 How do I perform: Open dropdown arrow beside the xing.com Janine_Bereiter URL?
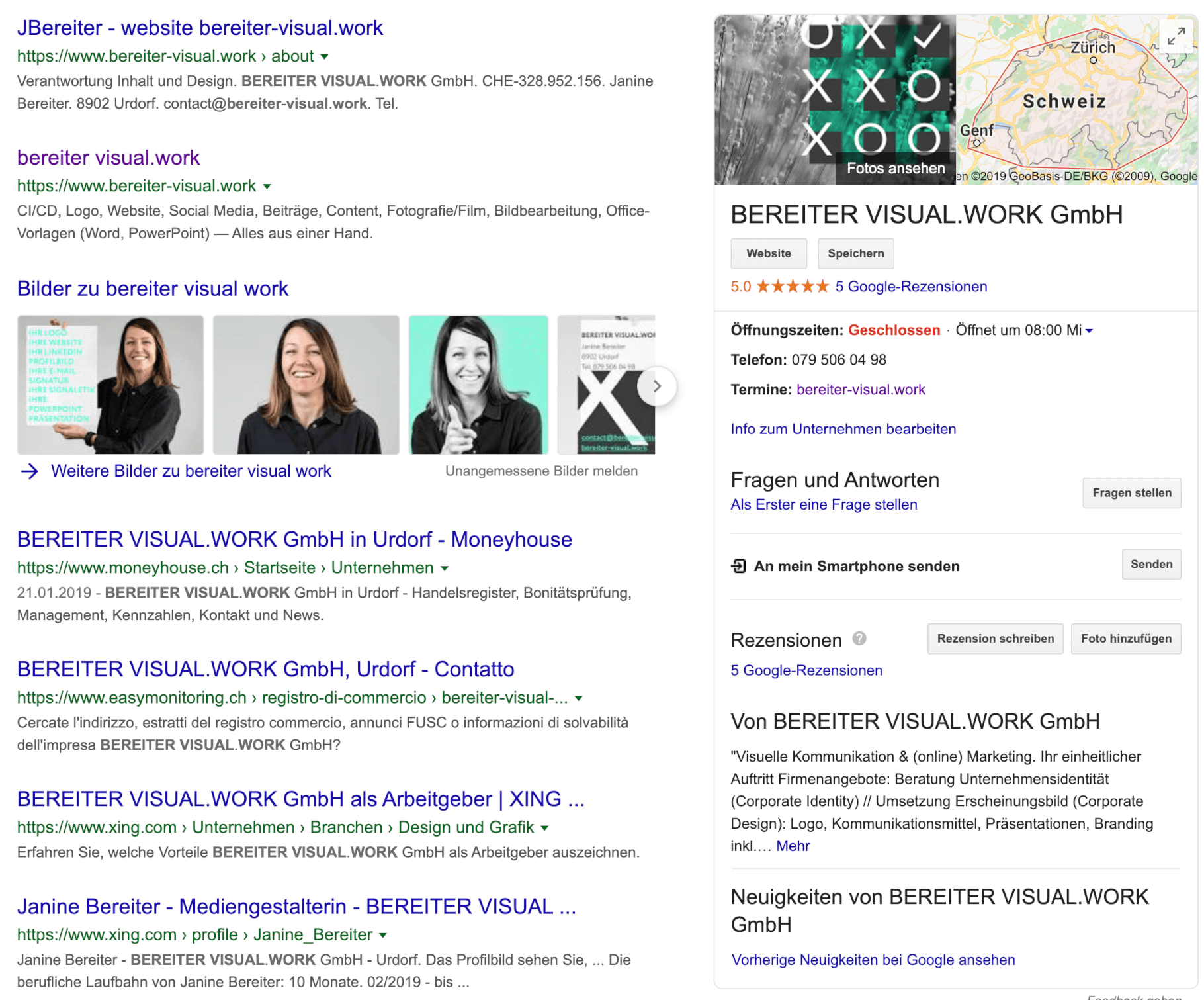tap(382, 935)
